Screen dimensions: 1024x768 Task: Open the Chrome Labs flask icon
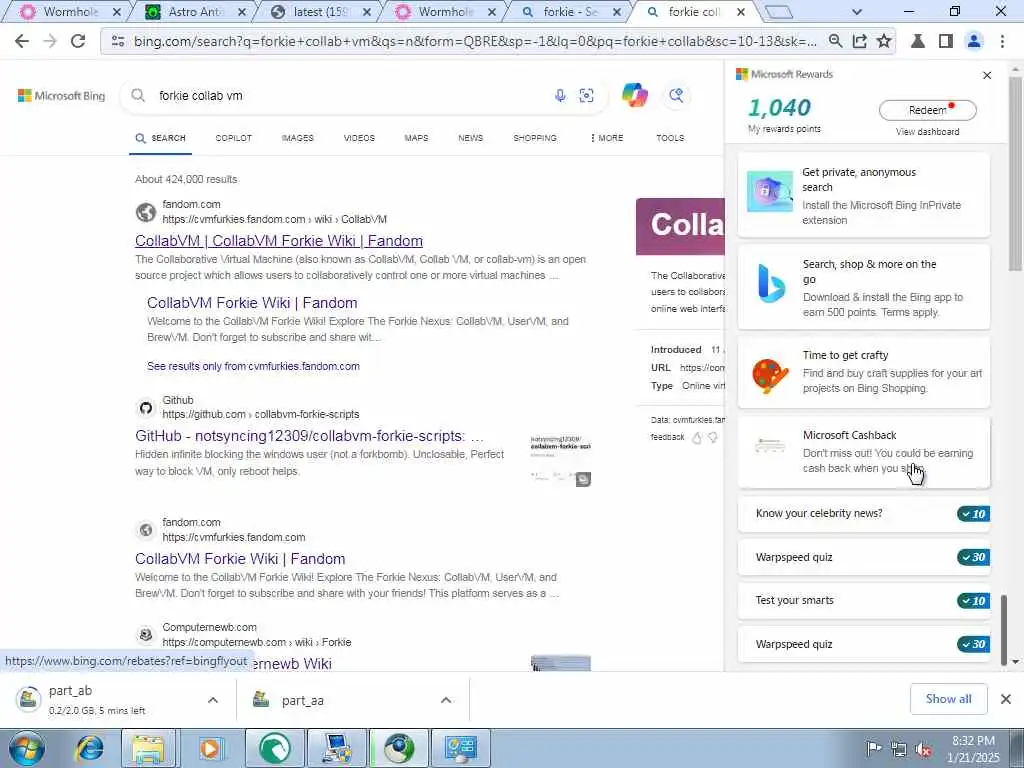click(x=918, y=41)
